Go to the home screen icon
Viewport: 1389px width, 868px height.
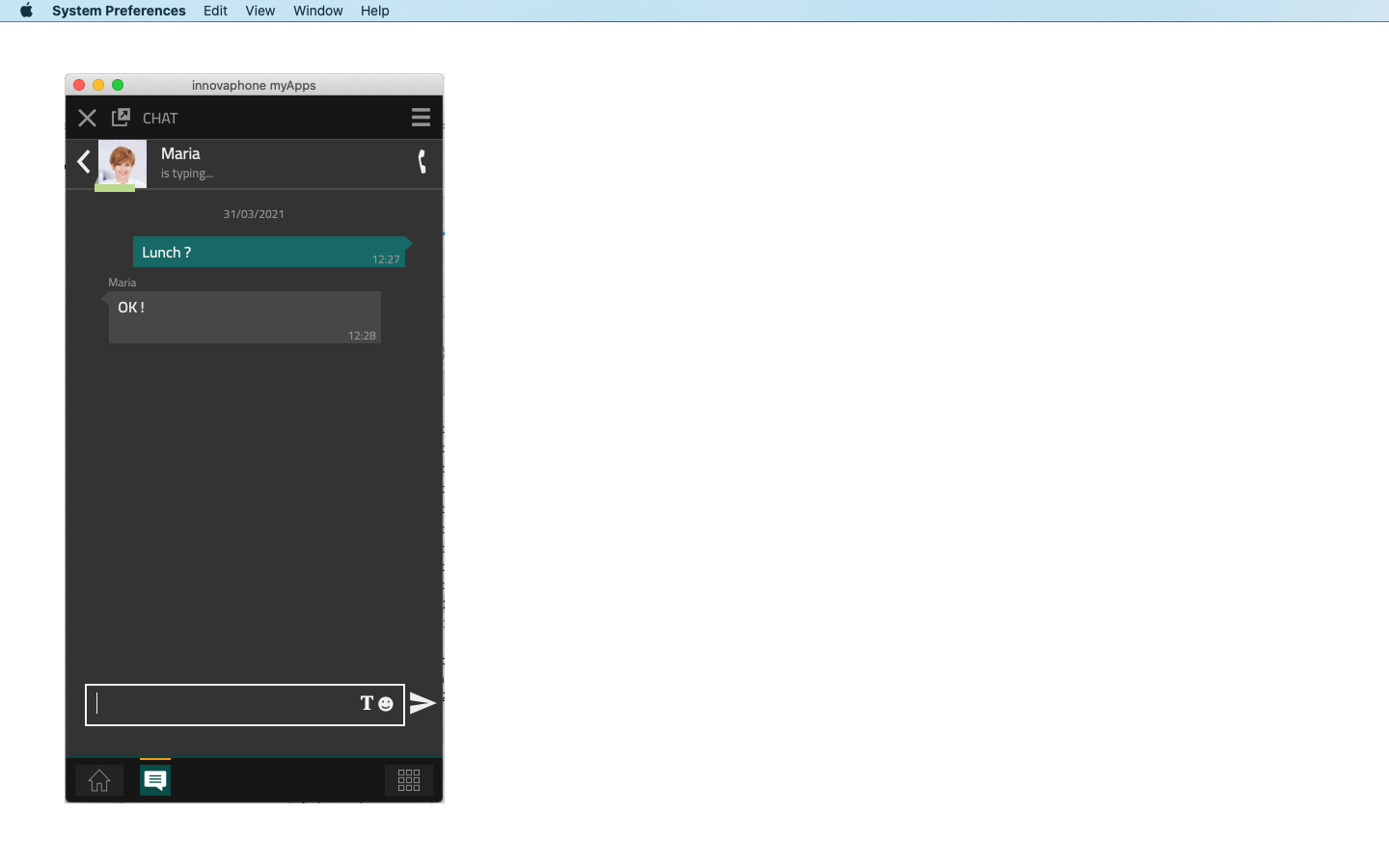[x=99, y=780]
